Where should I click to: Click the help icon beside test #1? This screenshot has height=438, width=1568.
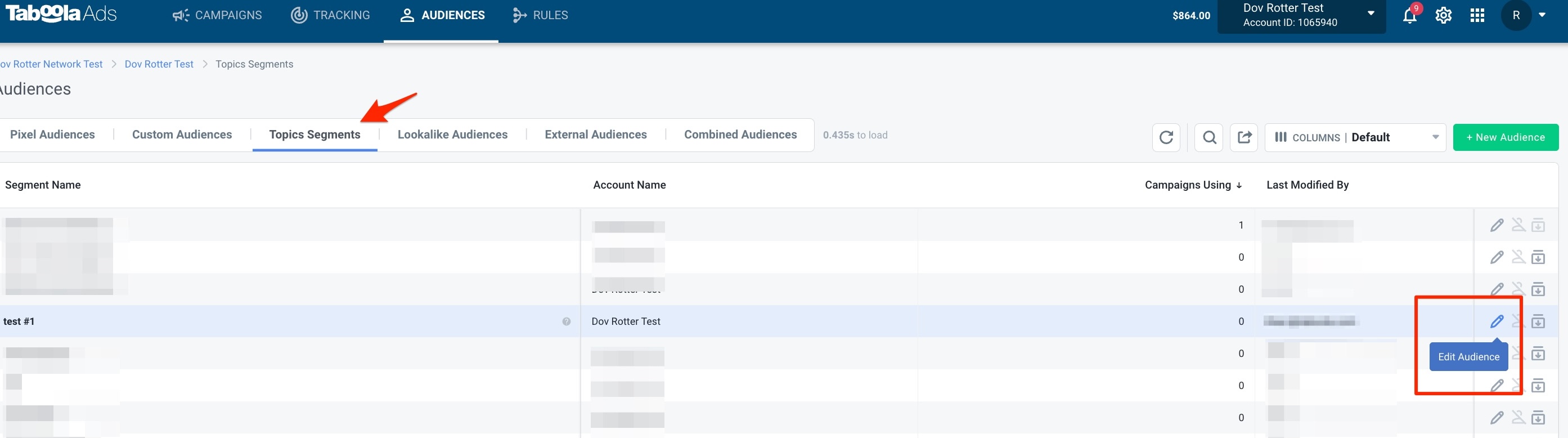click(x=566, y=321)
